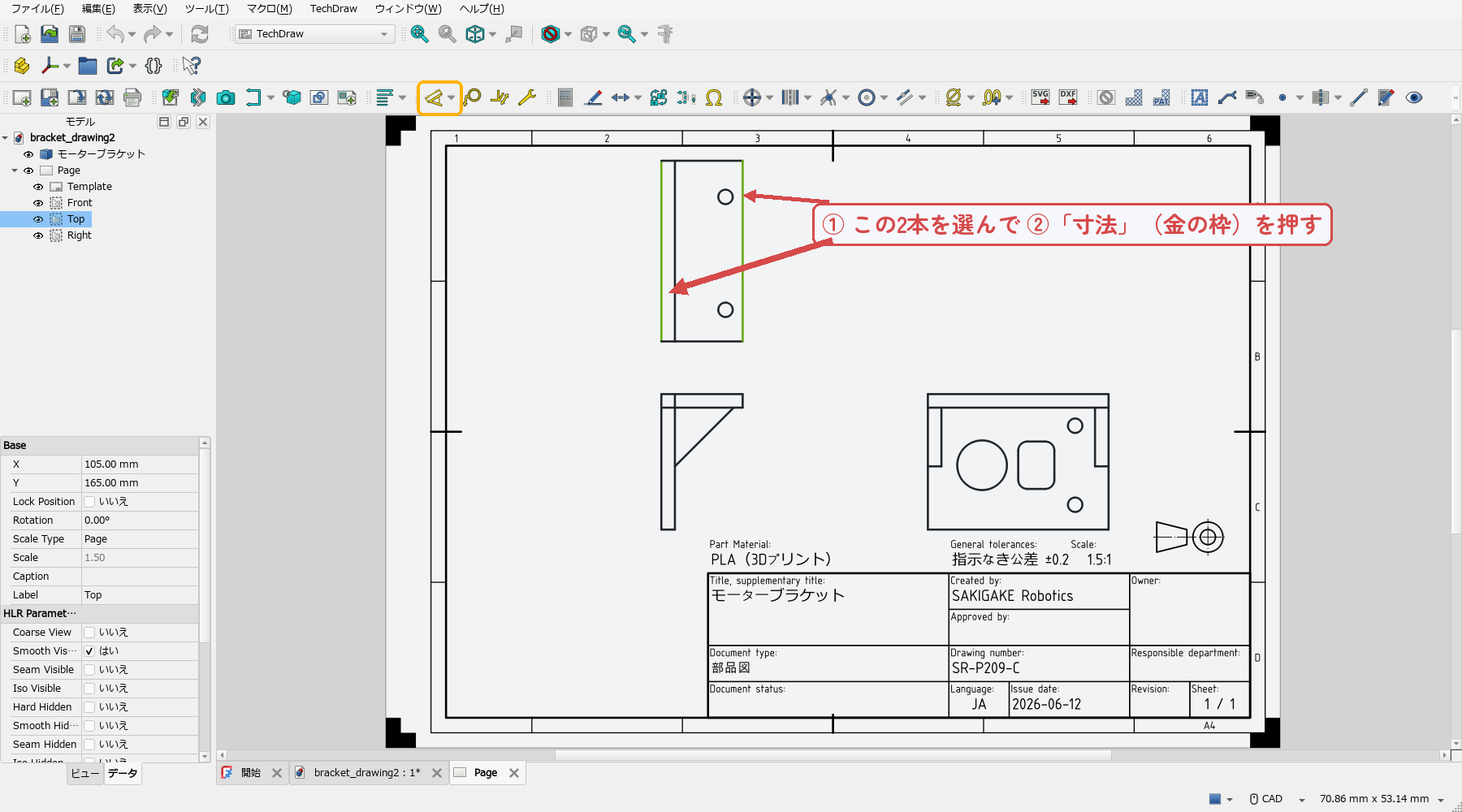Click the export page as SVG icon
Image resolution: width=1462 pixels, height=812 pixels.
(1040, 98)
